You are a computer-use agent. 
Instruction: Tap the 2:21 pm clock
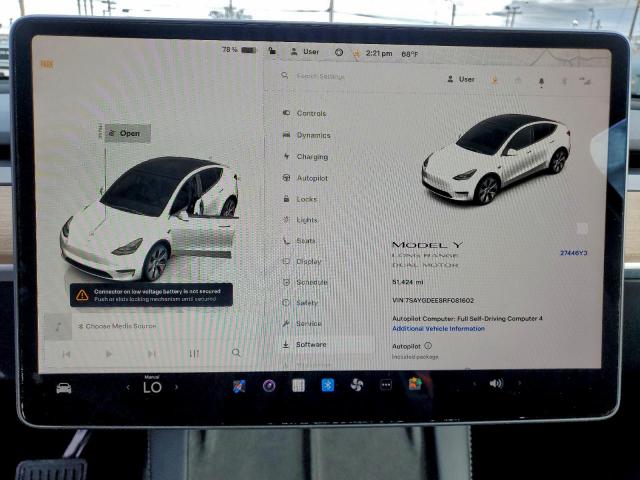[x=379, y=53]
